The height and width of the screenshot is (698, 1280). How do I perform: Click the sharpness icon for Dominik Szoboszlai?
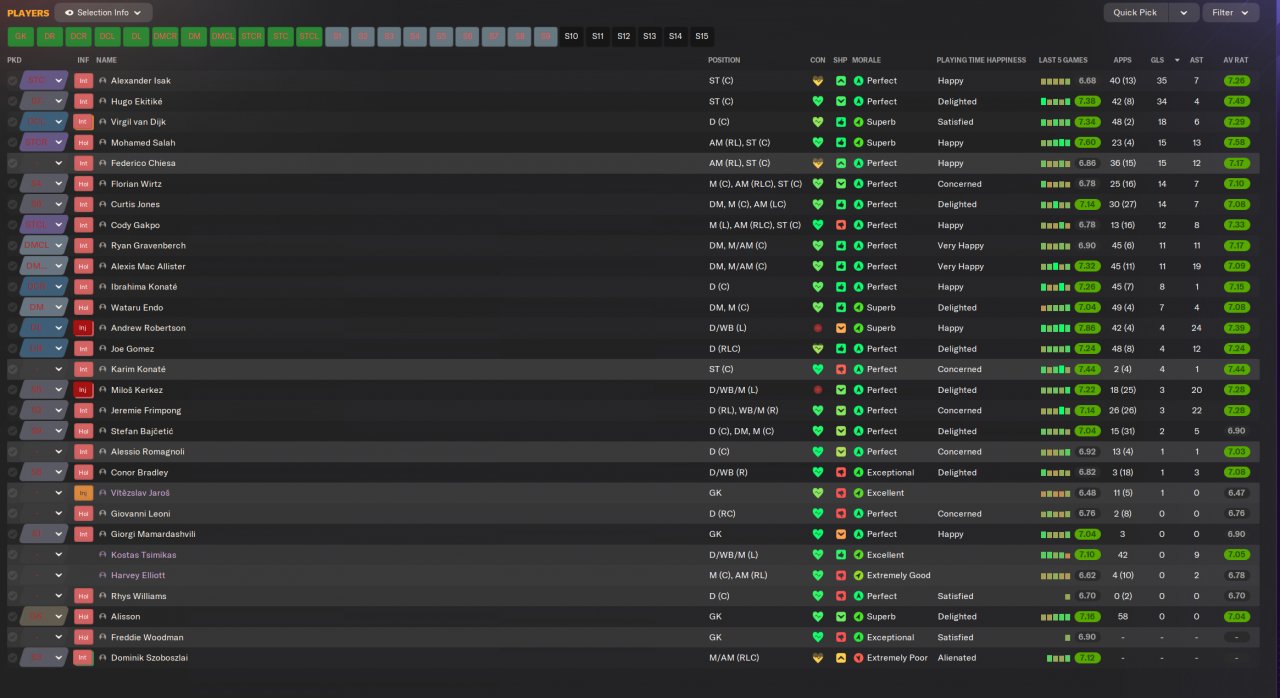pyautogui.click(x=841, y=658)
